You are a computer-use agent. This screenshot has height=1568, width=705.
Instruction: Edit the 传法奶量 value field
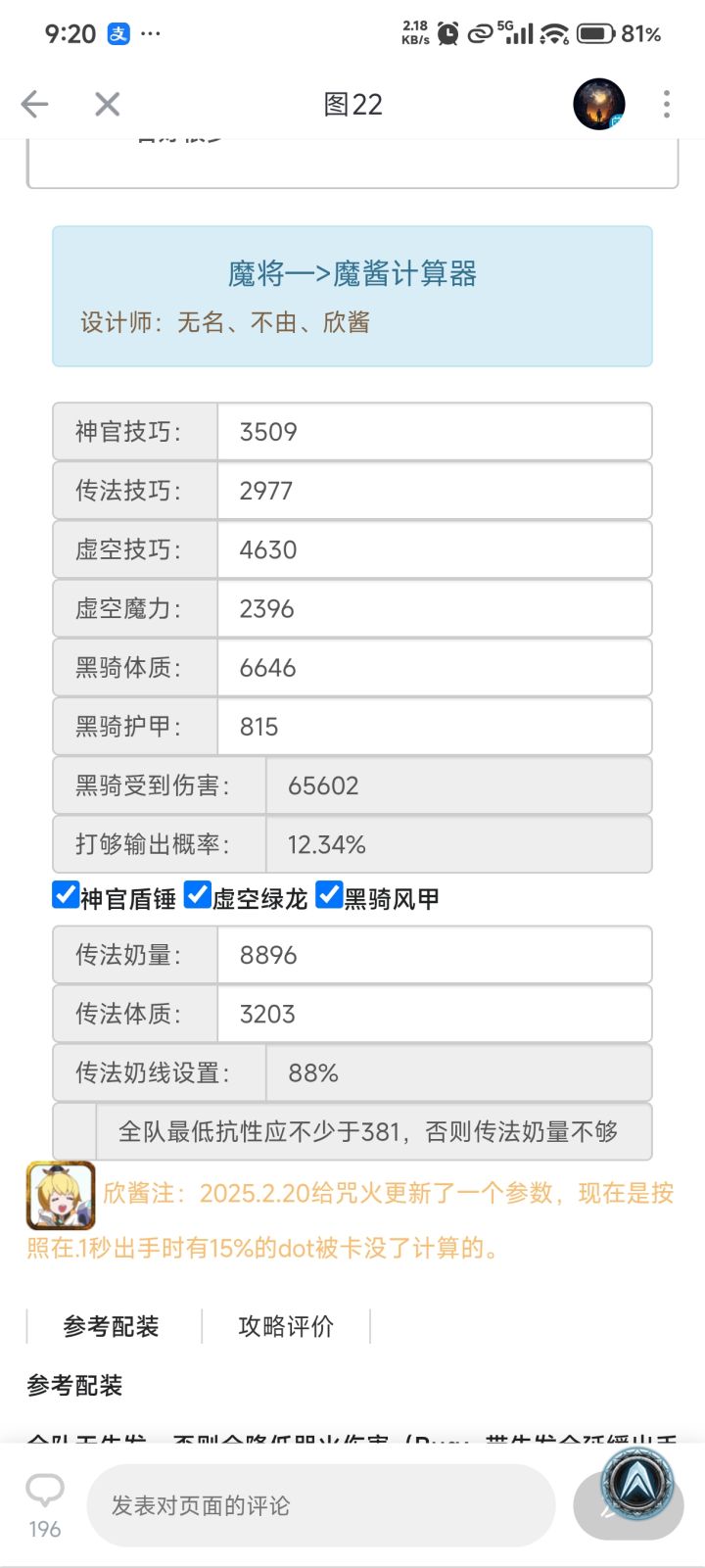[434, 955]
